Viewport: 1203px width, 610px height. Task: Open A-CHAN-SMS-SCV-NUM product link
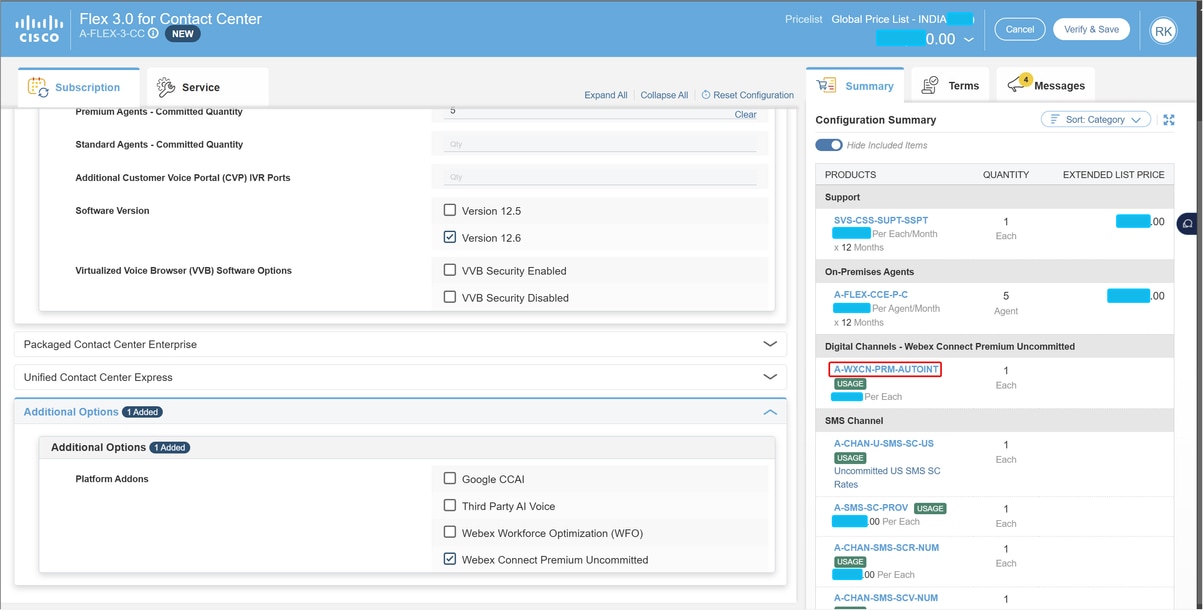[x=886, y=598]
